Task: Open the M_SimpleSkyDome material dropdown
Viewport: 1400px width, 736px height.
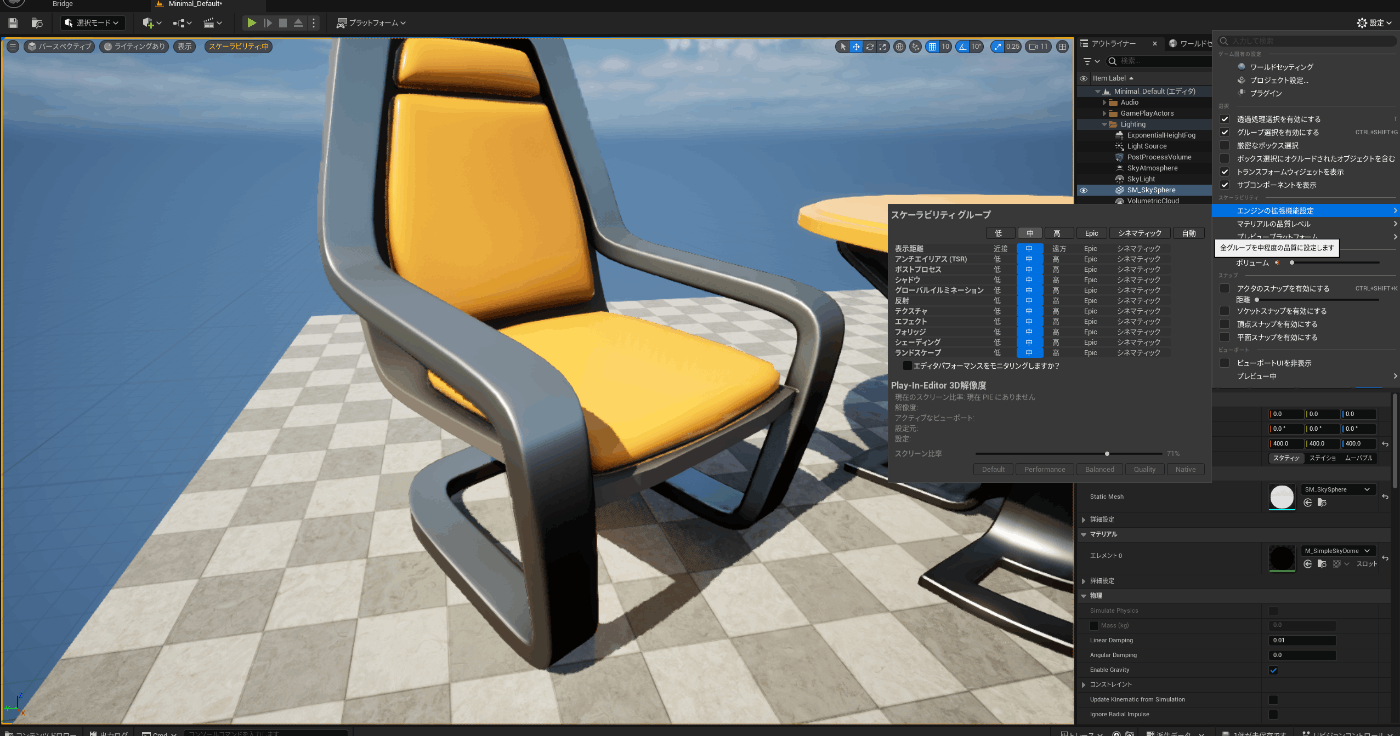Action: coord(1338,550)
